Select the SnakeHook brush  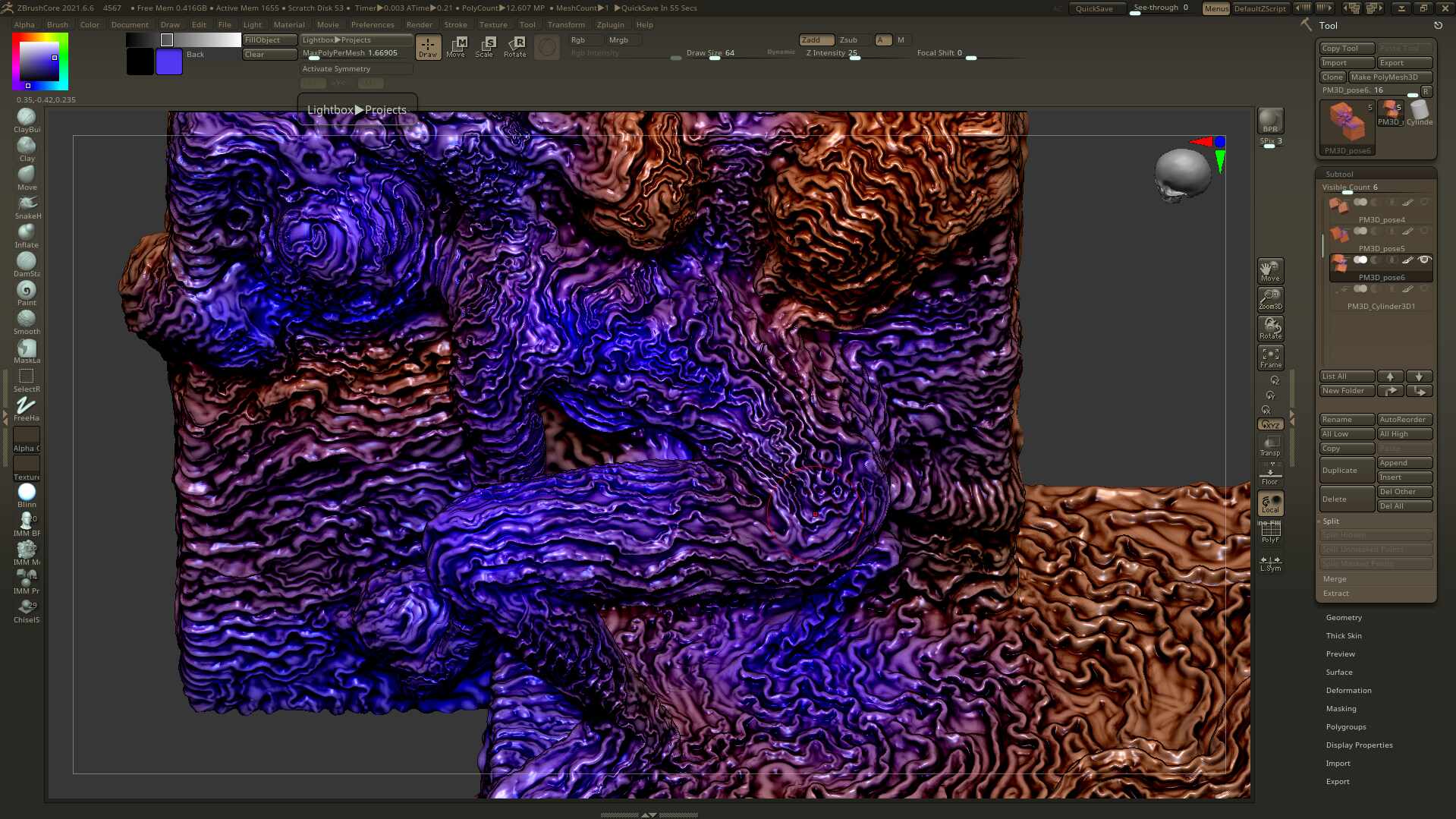(x=27, y=204)
